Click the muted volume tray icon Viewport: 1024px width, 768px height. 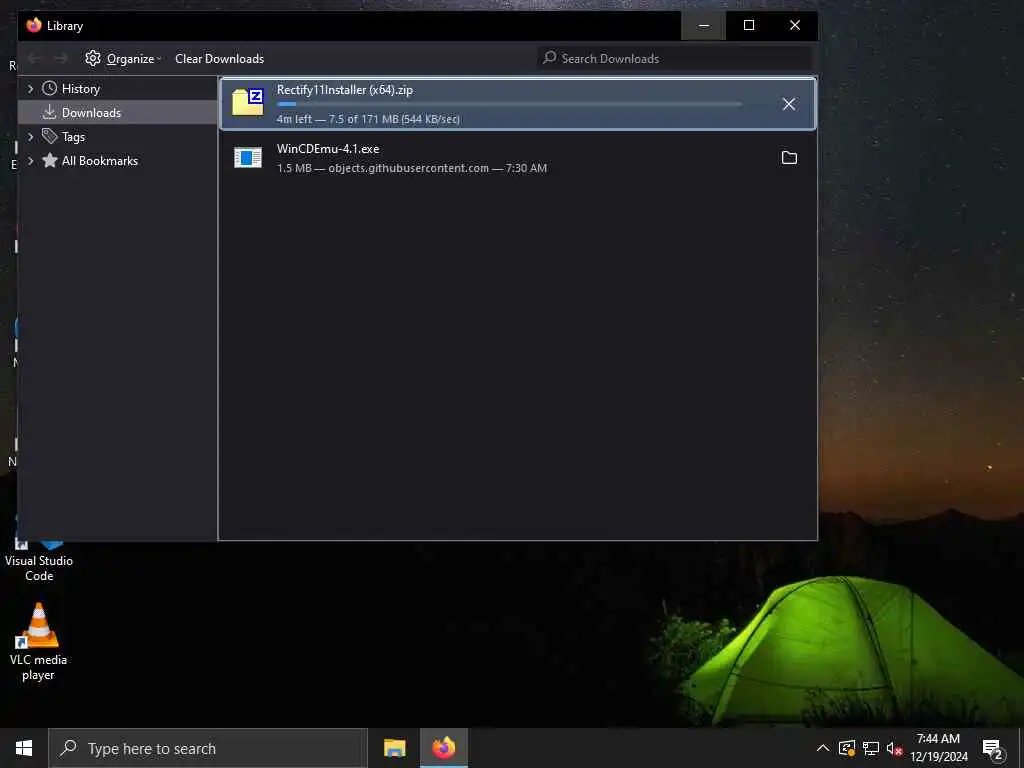[894, 748]
